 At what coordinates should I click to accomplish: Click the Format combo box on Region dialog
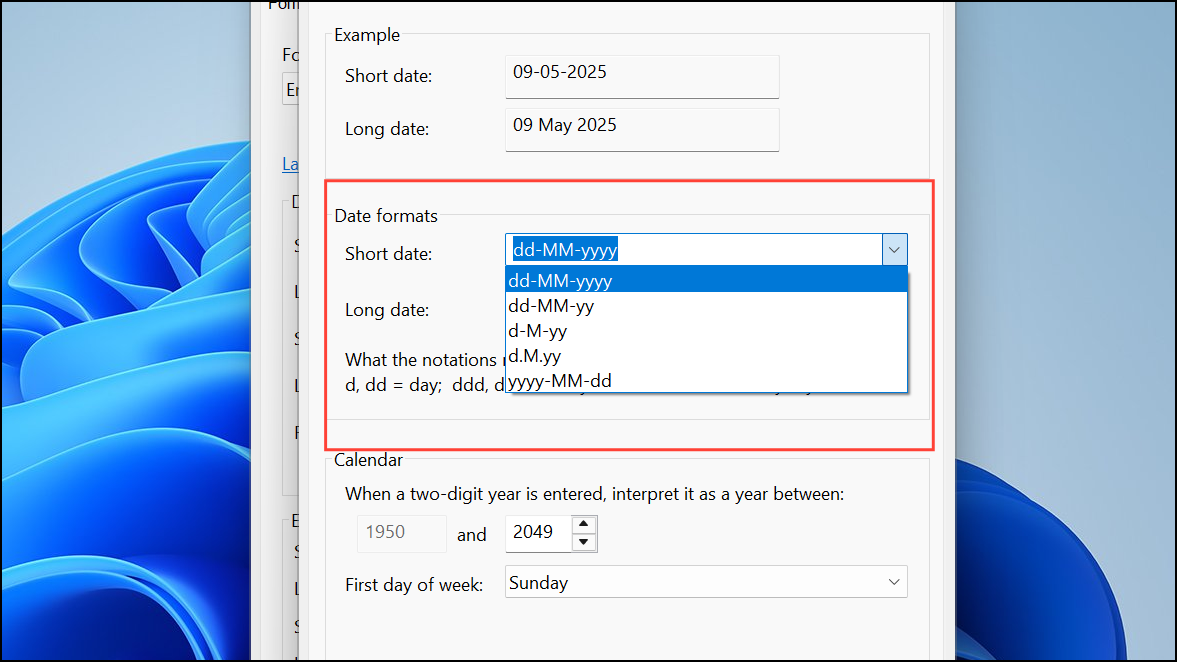(x=291, y=89)
